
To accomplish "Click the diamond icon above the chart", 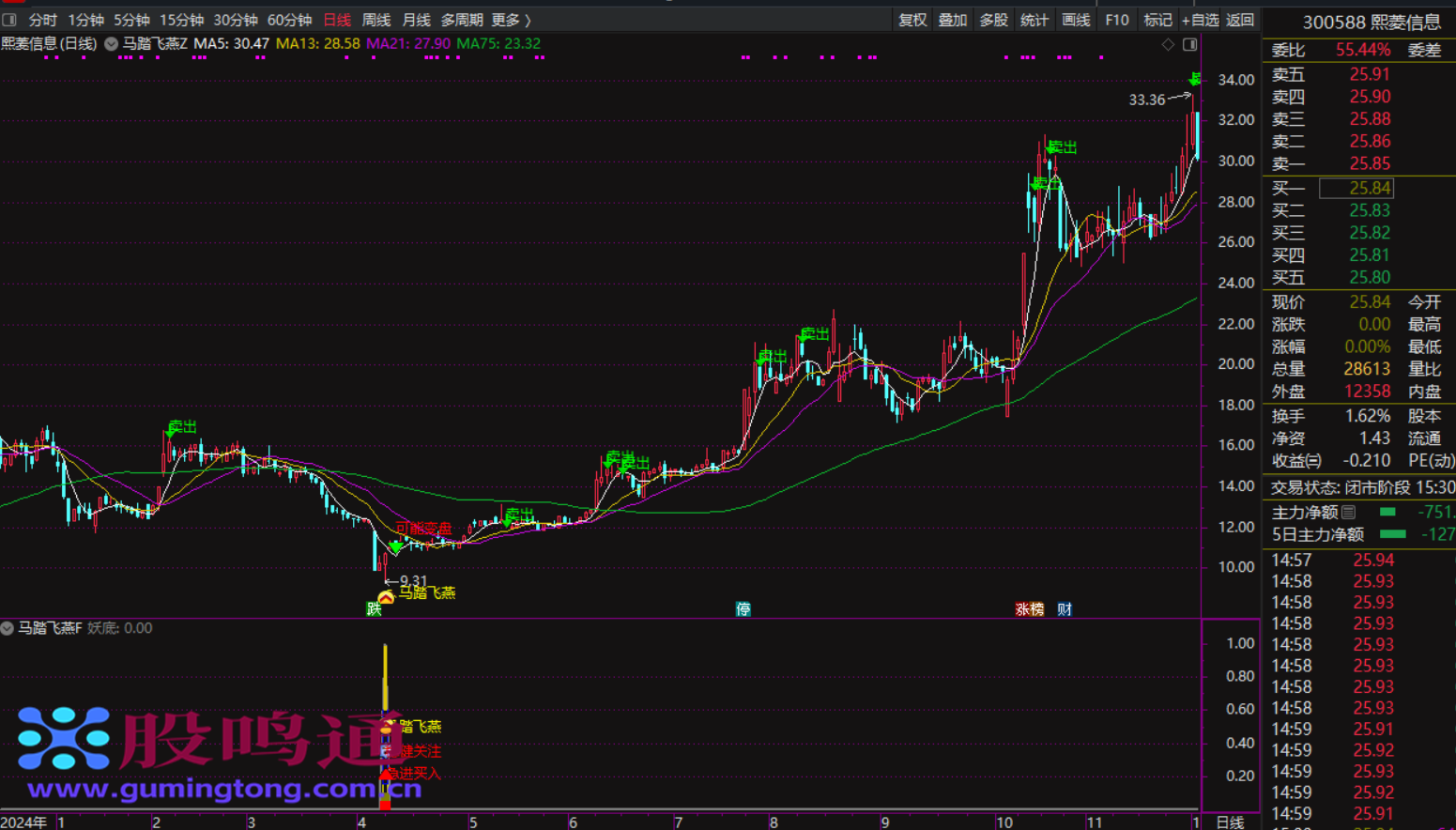I will (1168, 44).
